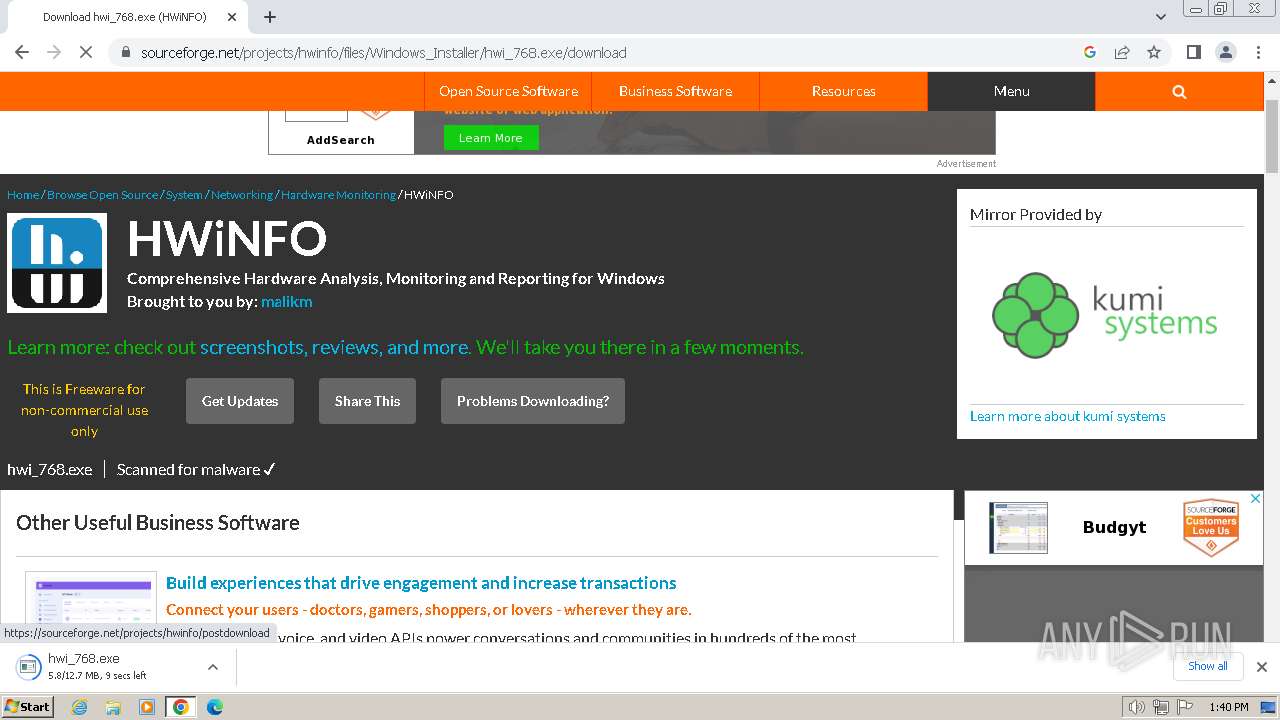Click 'Connect your users' orange subtitle text
The width and height of the screenshot is (1280, 720).
point(429,609)
